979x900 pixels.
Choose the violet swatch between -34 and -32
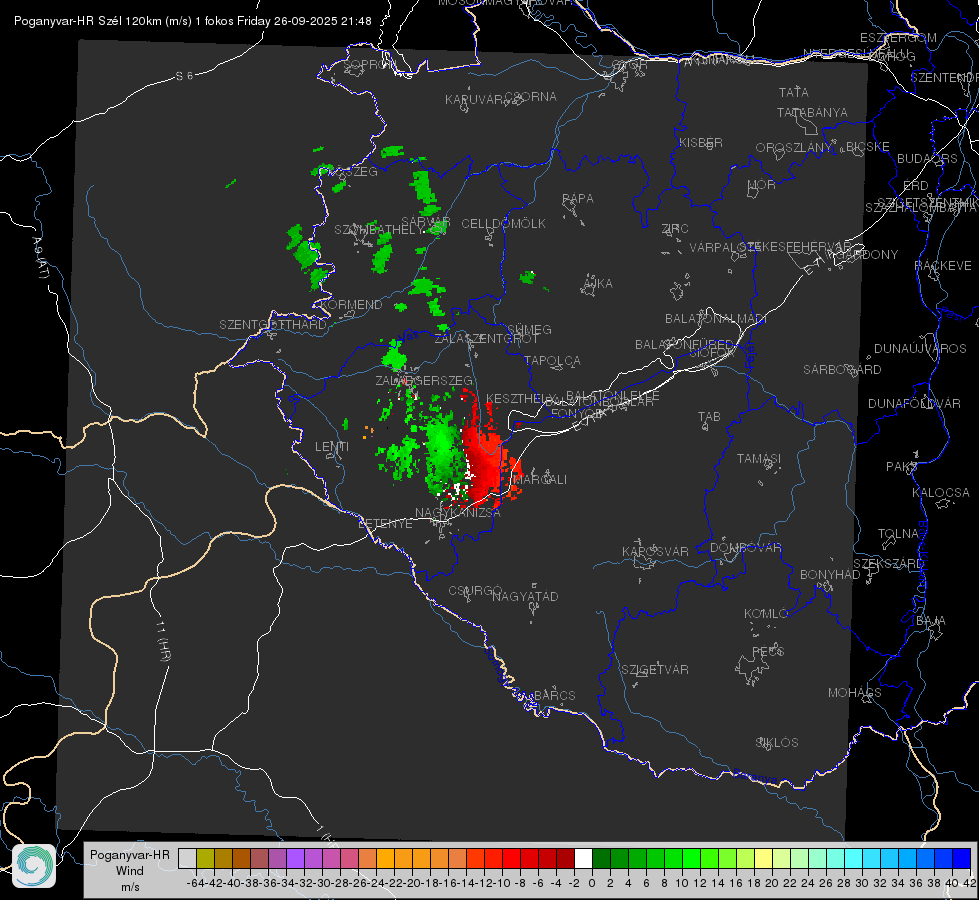[295, 858]
